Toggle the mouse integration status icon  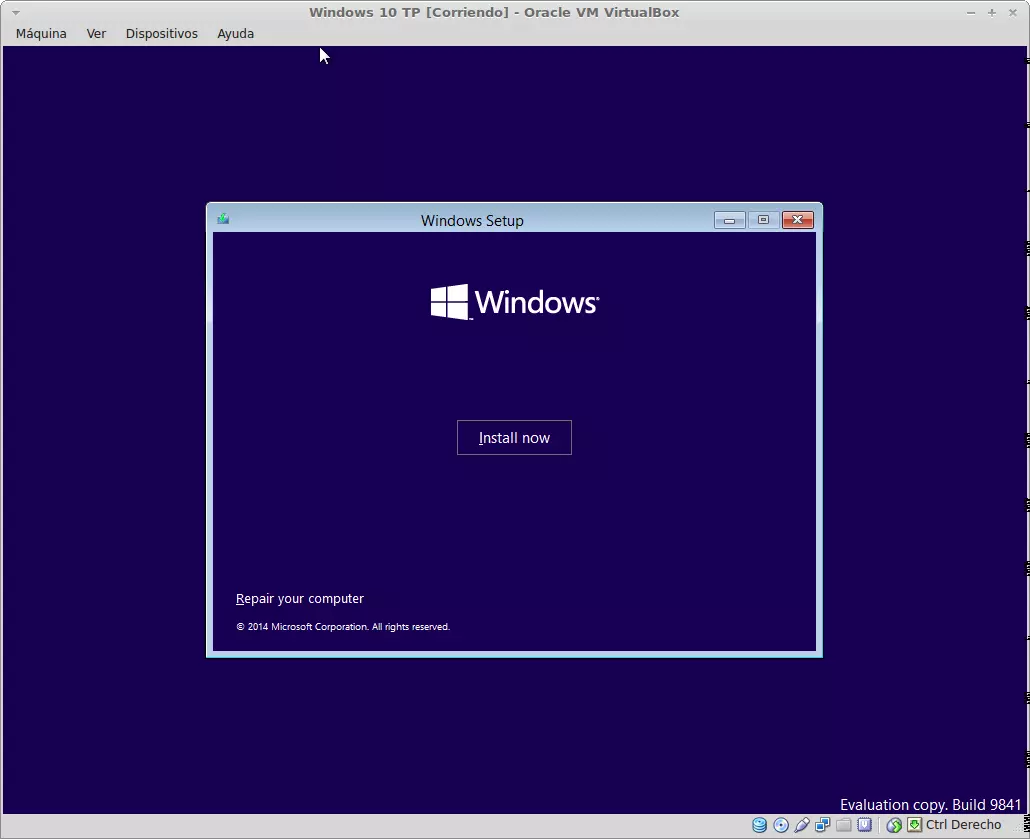[894, 825]
